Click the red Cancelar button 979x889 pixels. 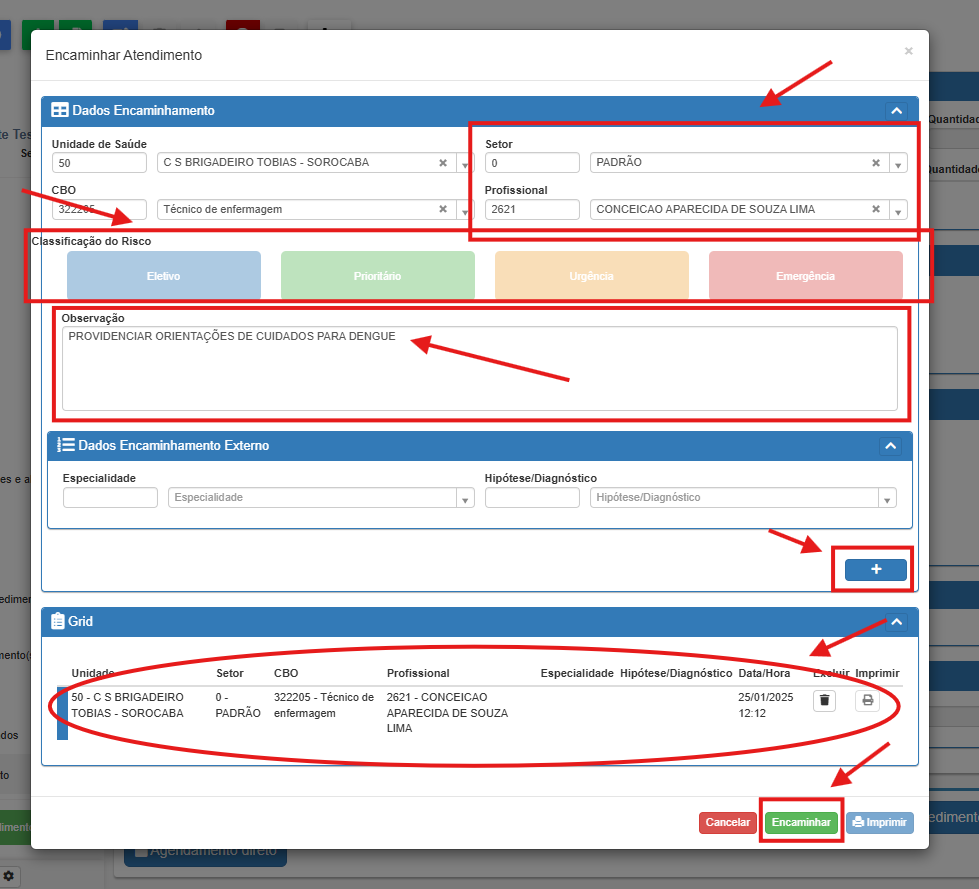click(728, 822)
